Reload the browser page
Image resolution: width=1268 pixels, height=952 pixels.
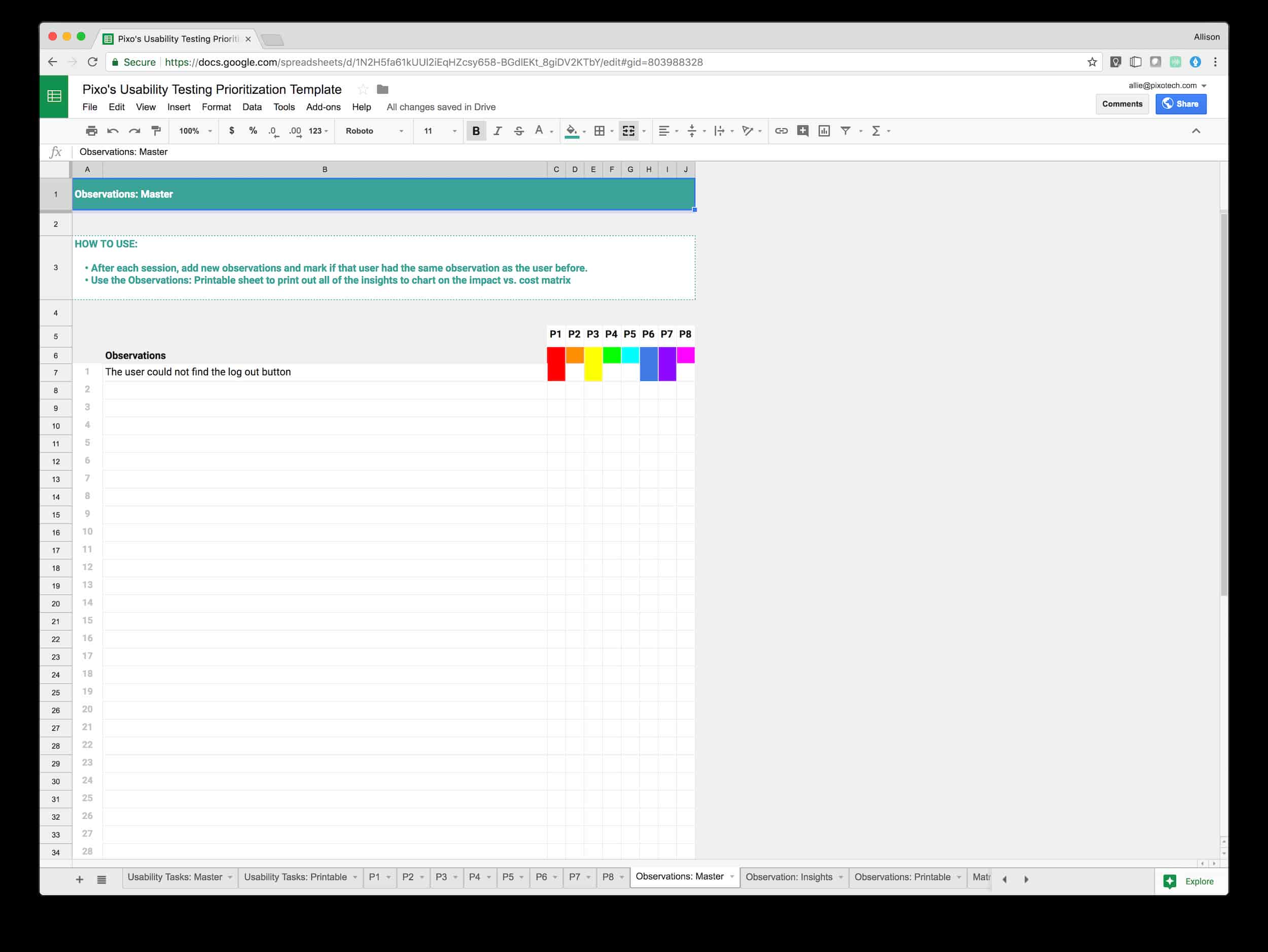tap(92, 62)
